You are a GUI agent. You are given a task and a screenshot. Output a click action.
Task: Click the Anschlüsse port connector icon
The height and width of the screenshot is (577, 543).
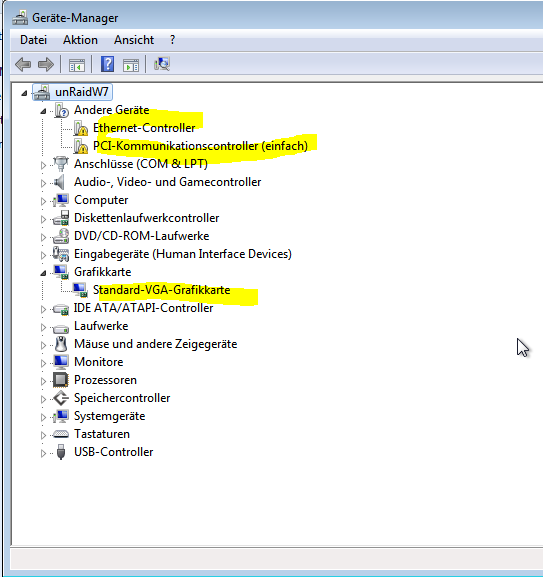pyautogui.click(x=61, y=164)
